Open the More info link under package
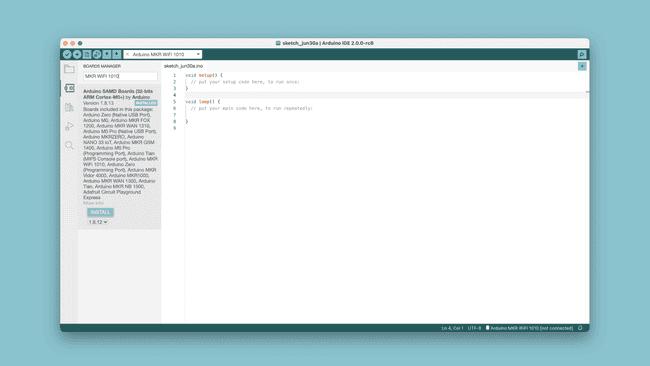This screenshot has width=650, height=366. coord(93,203)
